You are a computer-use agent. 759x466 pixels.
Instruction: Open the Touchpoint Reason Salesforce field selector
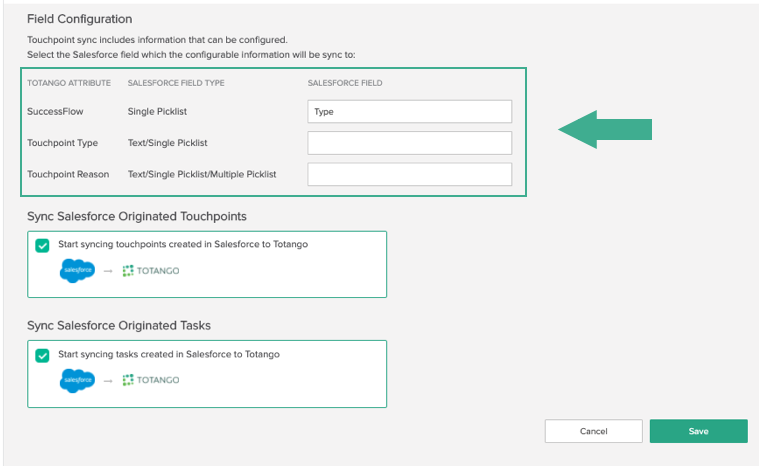pyautogui.click(x=410, y=174)
